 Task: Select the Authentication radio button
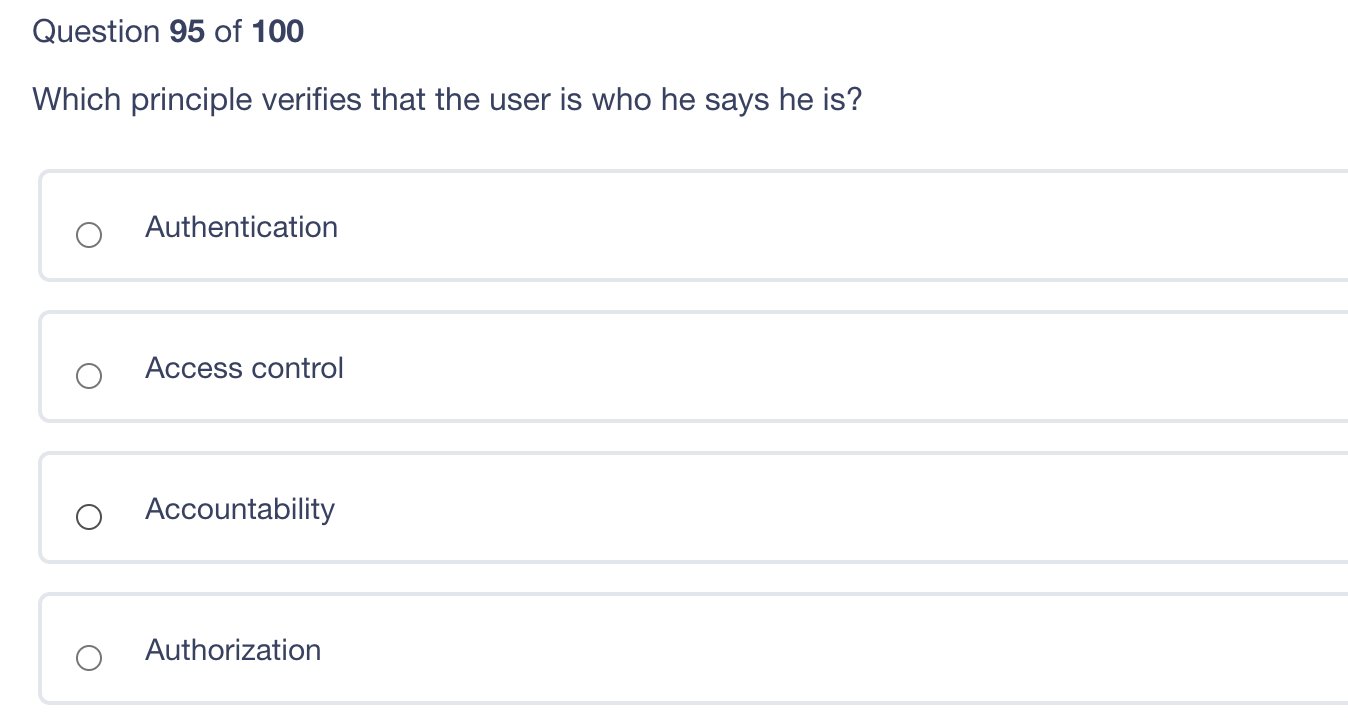pyautogui.click(x=89, y=235)
